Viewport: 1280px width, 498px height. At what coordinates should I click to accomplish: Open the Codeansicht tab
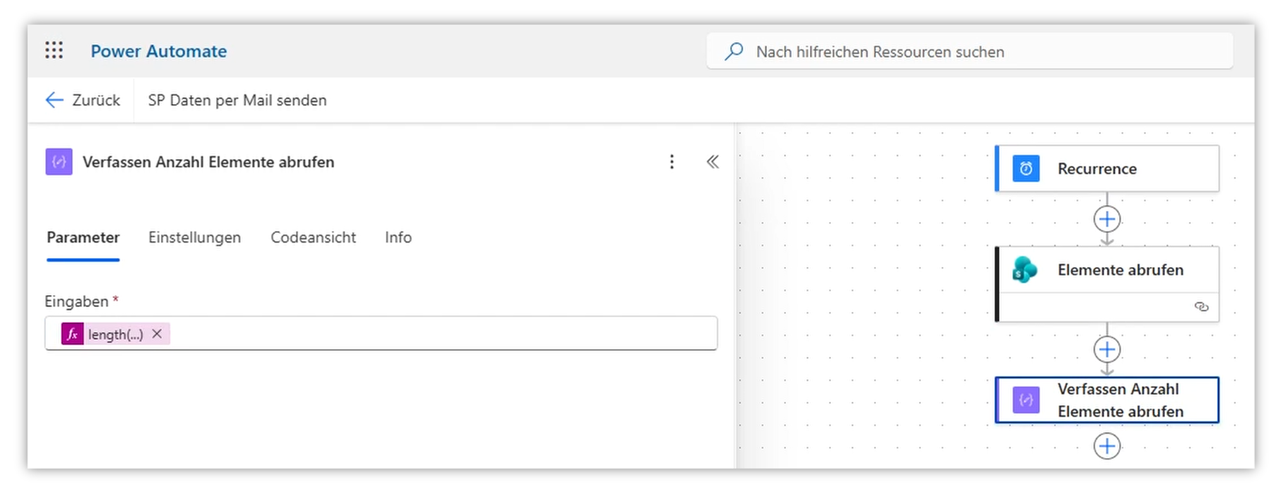(313, 238)
